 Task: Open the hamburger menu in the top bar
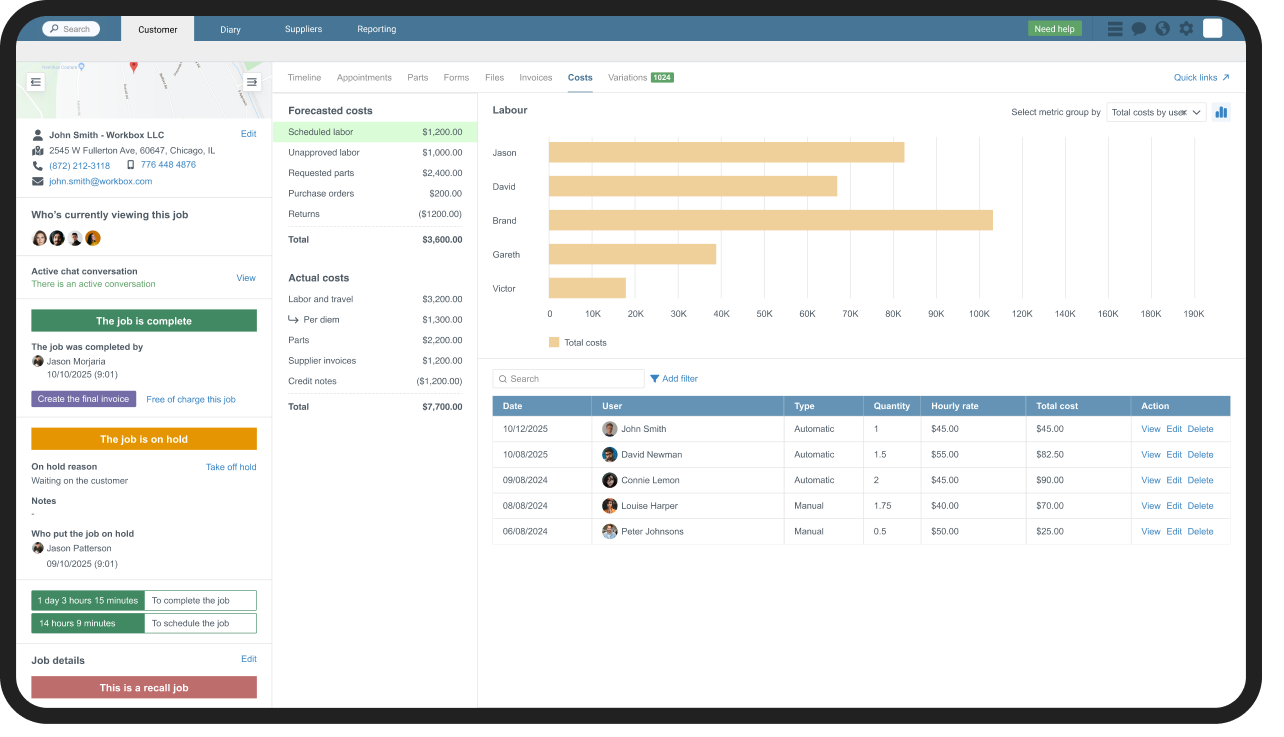(x=1114, y=29)
